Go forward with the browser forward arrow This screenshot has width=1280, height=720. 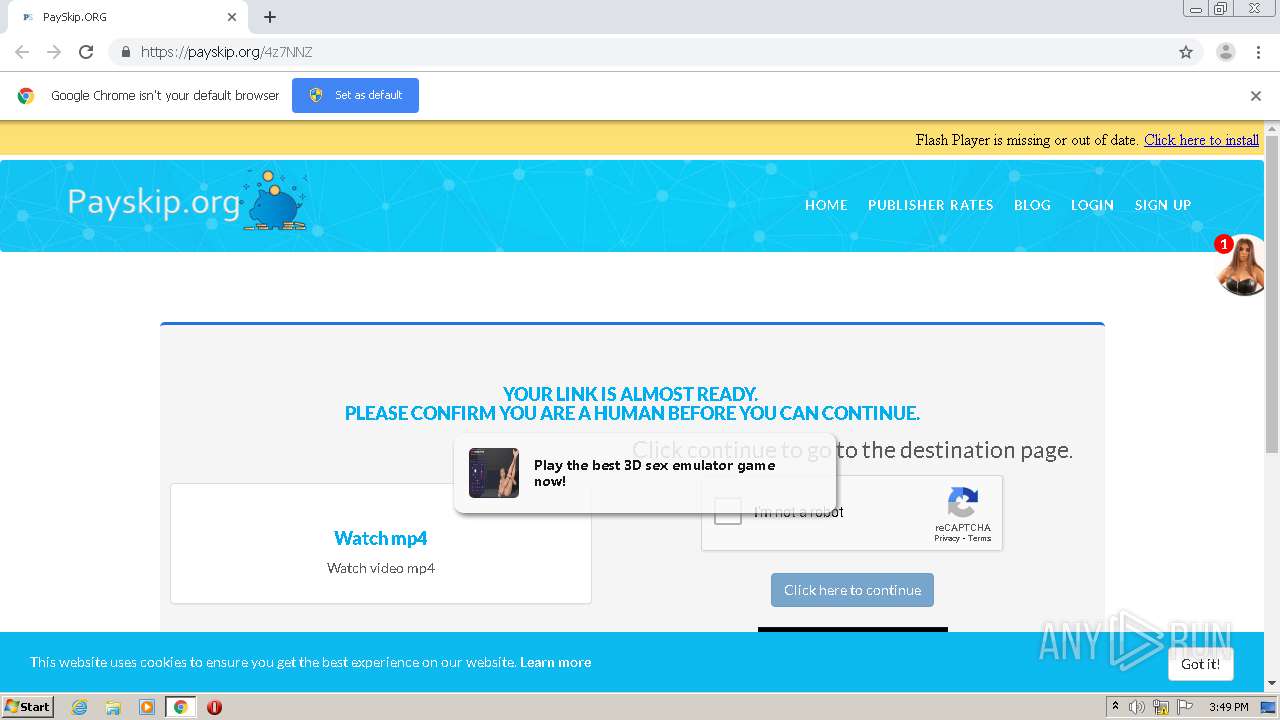click(54, 52)
